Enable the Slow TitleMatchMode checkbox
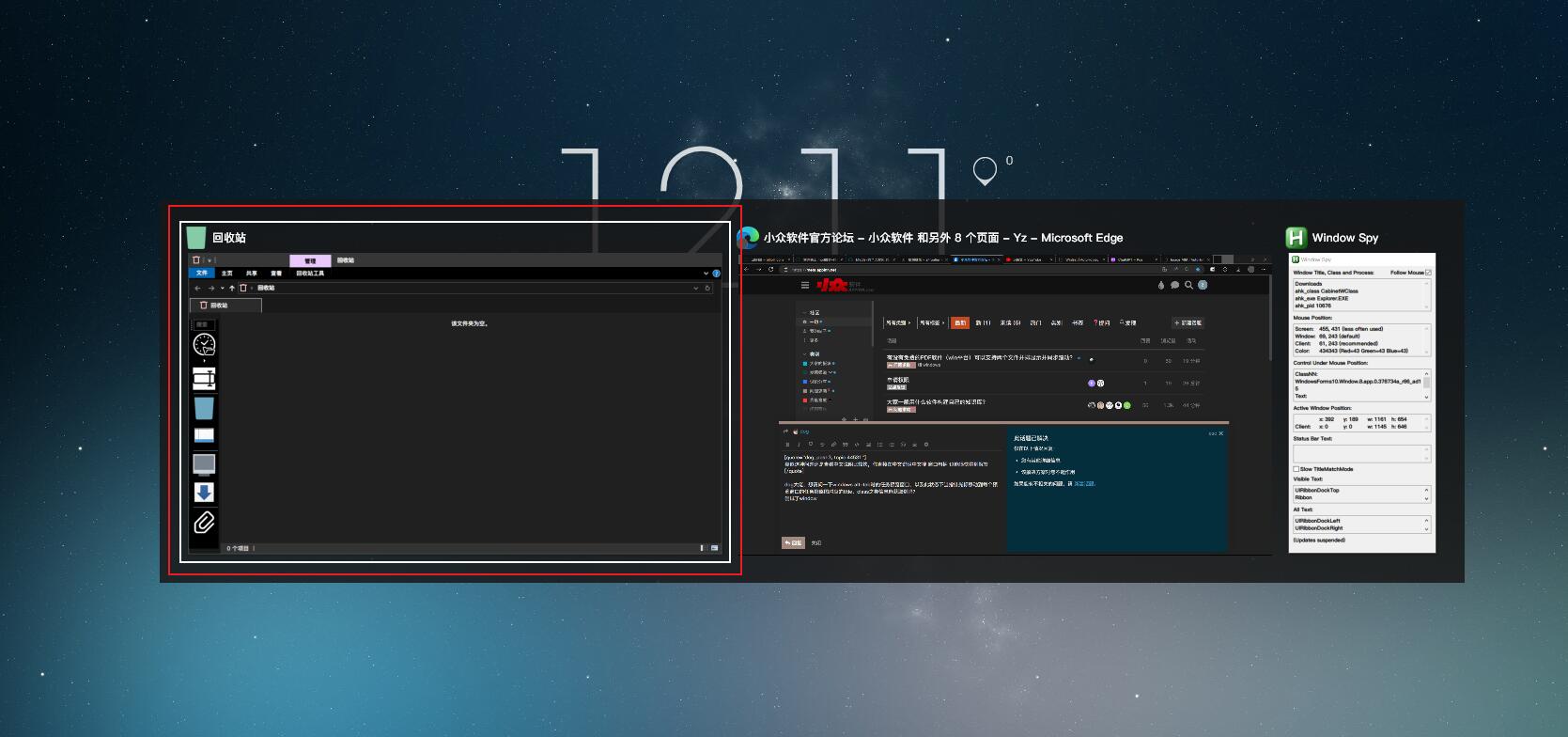This screenshot has width=1568, height=737. coord(1296,469)
